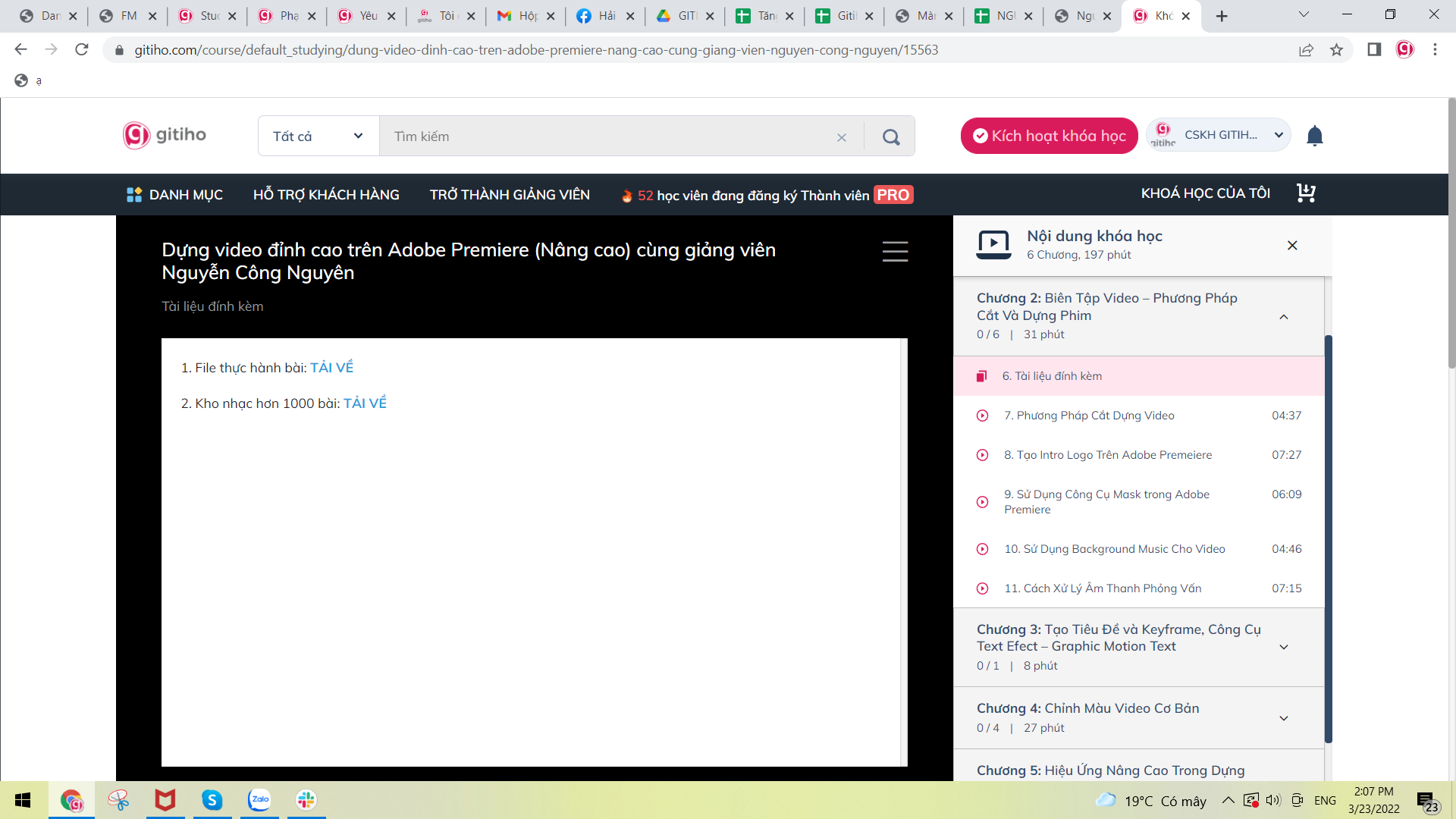Select lesson 6 Tài liệu đính kèm
1456x819 pixels.
pyautogui.click(x=1139, y=376)
